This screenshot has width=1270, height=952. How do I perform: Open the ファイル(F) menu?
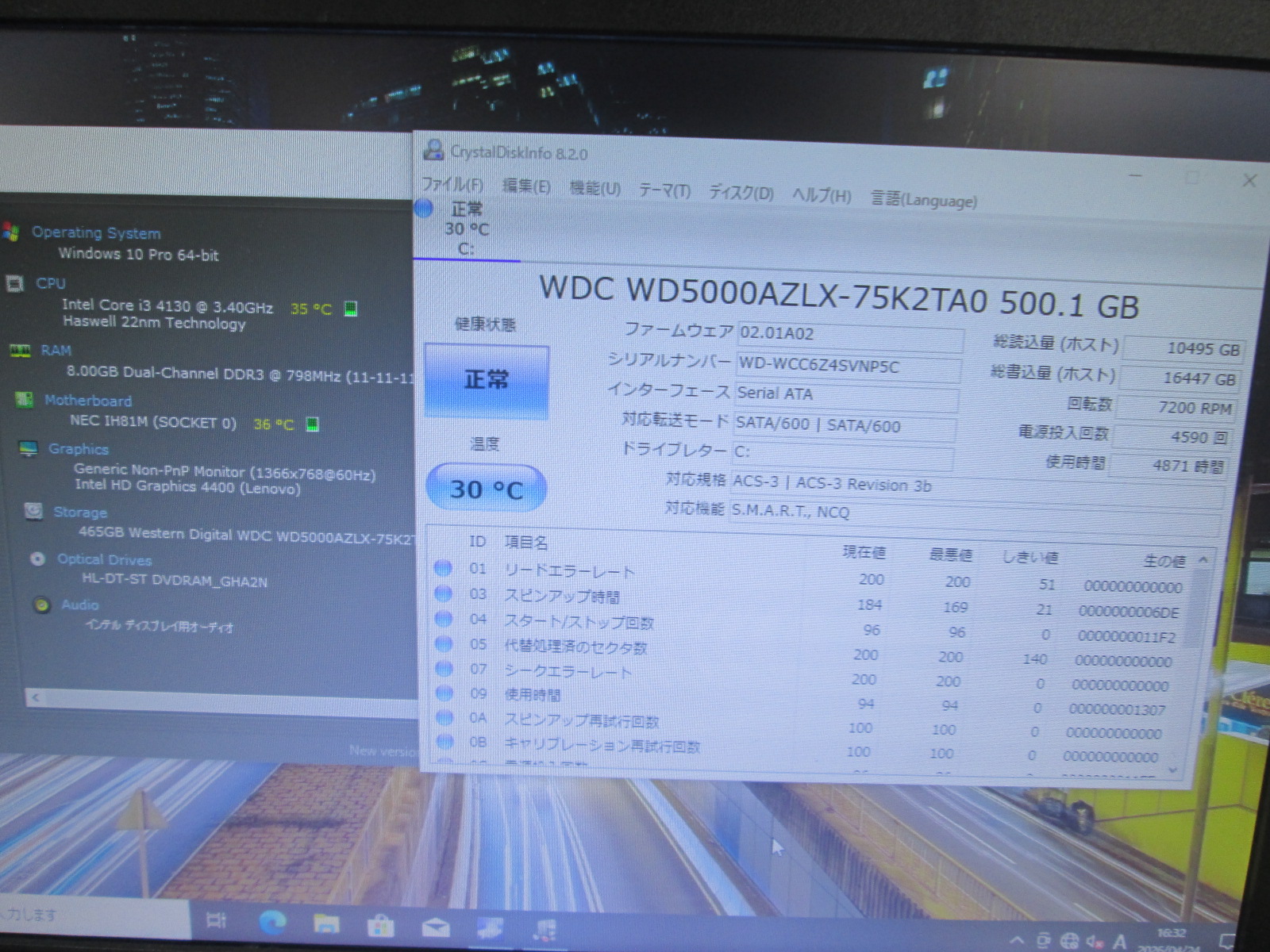[x=452, y=184]
